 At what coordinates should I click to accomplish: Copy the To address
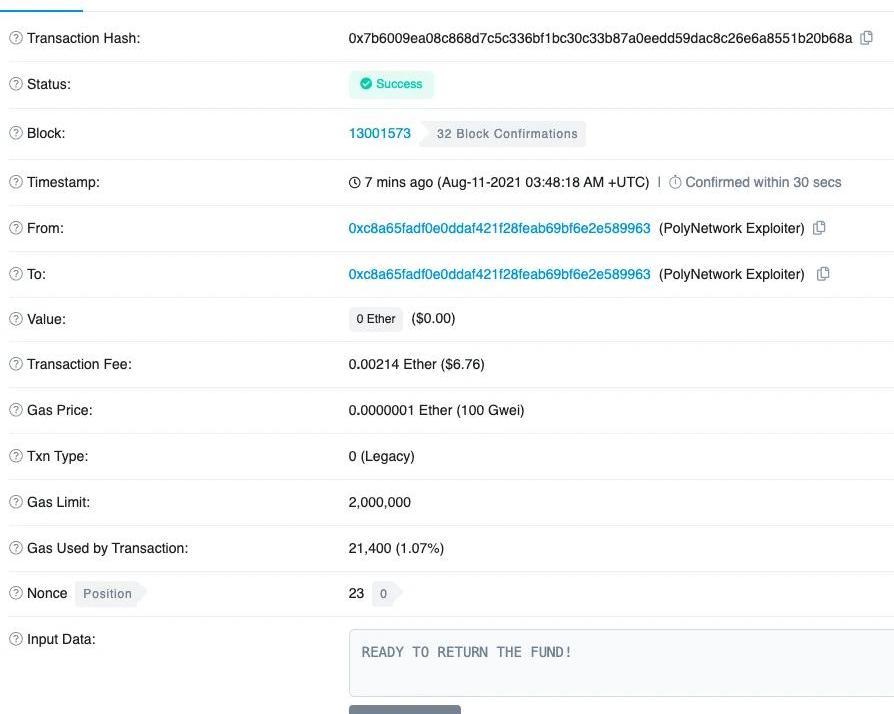coord(823,274)
